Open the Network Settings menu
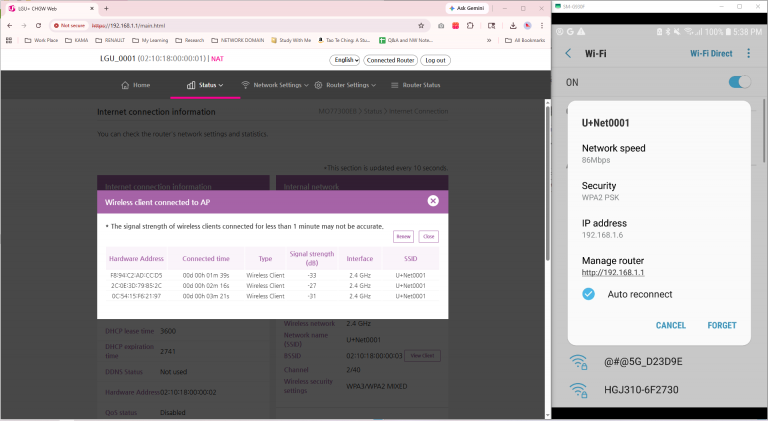 275,85
